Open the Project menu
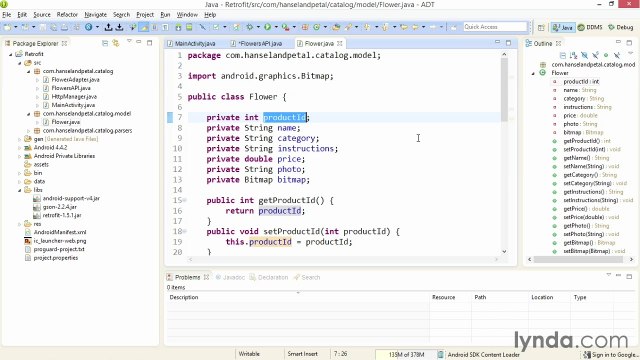 point(145,15)
